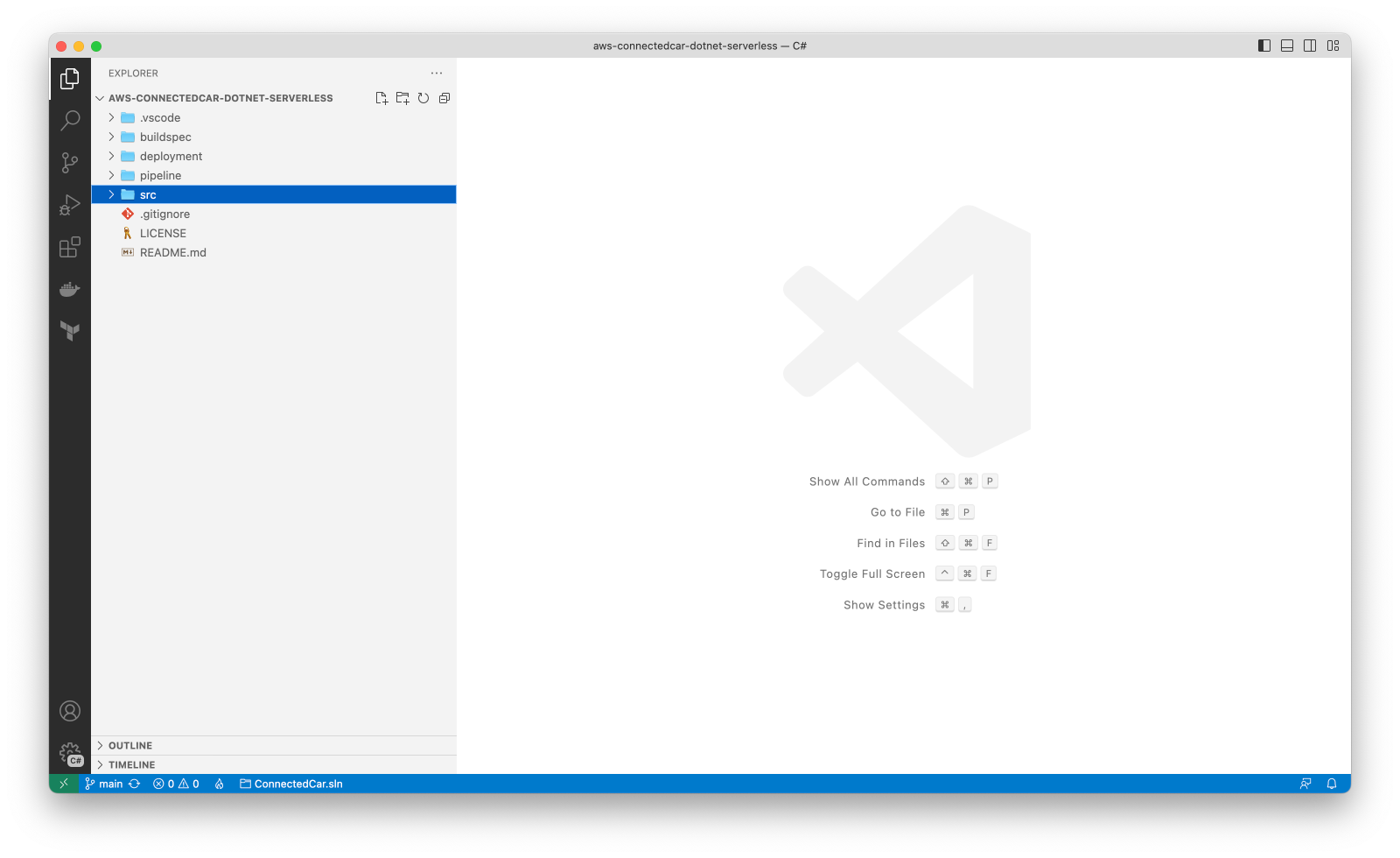Click the Synchronize Changes icon
The width and height of the screenshot is (1400, 858).
point(135,784)
